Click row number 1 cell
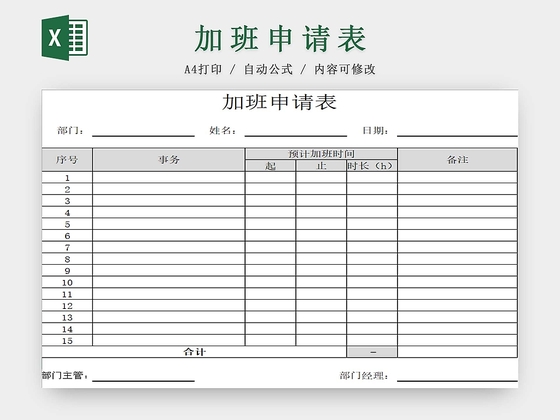Screen dimensions: 560x420 click(67, 178)
